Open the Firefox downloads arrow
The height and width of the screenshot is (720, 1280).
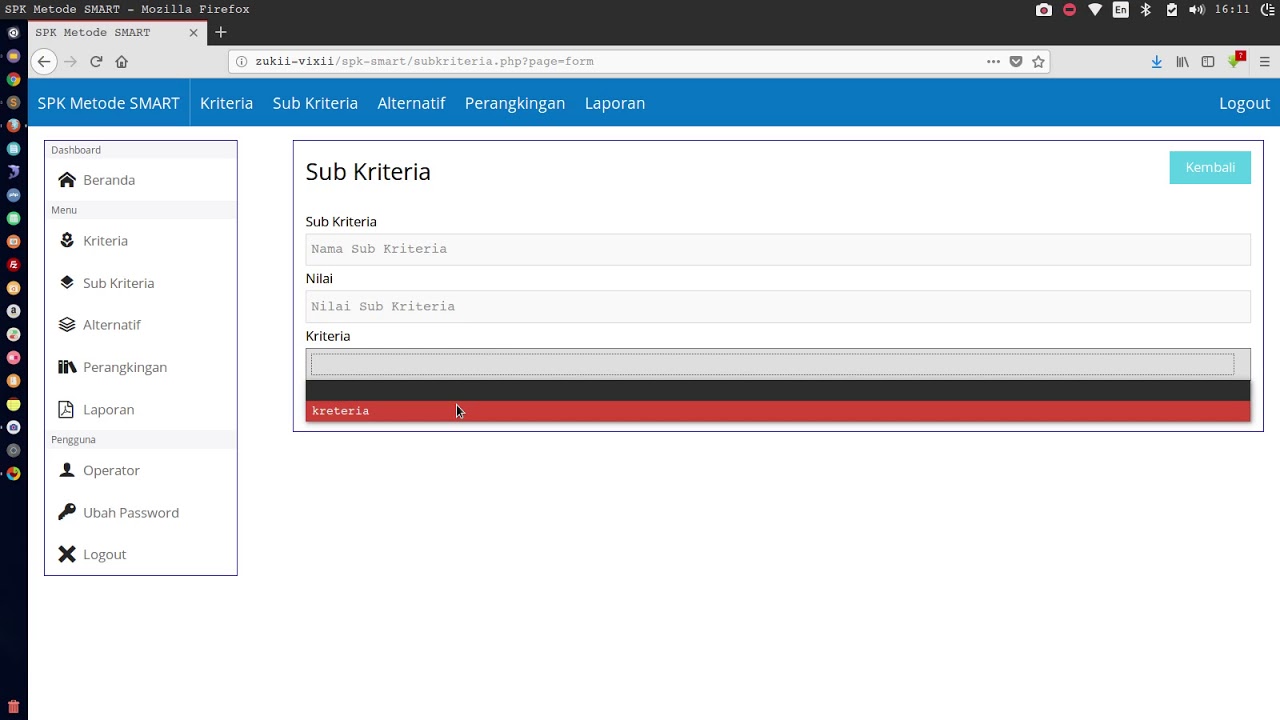pyautogui.click(x=1157, y=61)
